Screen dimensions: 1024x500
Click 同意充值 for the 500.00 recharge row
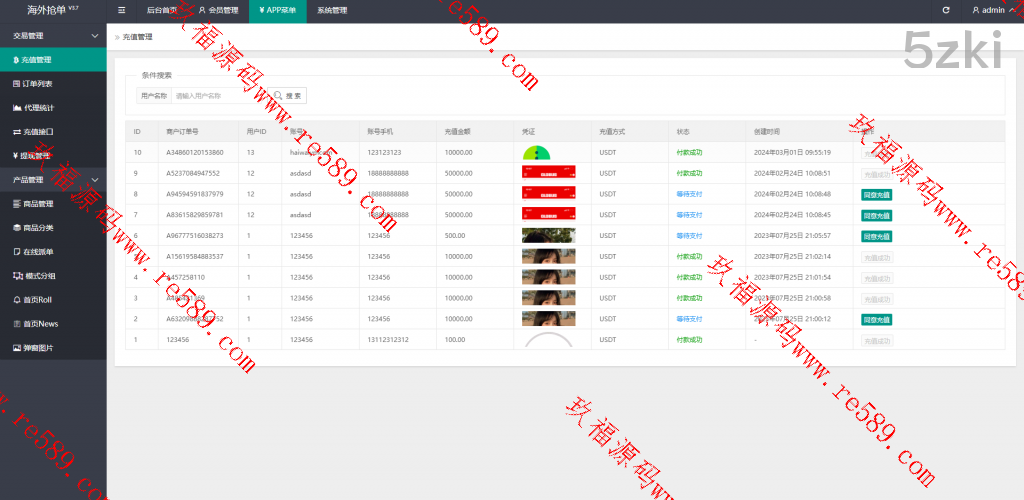coord(876,236)
